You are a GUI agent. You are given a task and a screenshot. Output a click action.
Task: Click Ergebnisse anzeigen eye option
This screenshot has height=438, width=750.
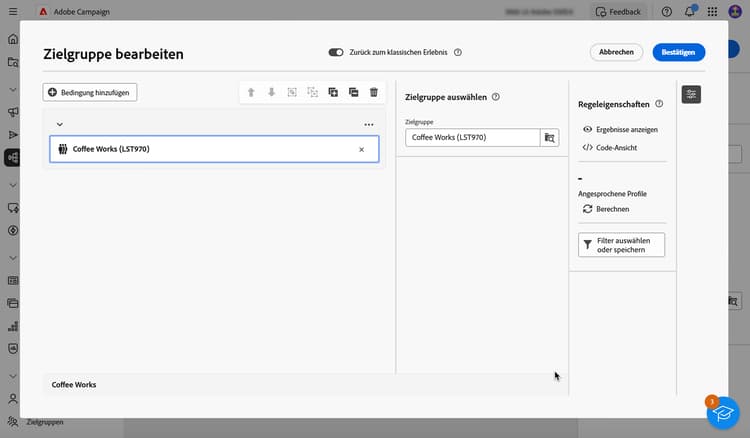[x=620, y=130]
